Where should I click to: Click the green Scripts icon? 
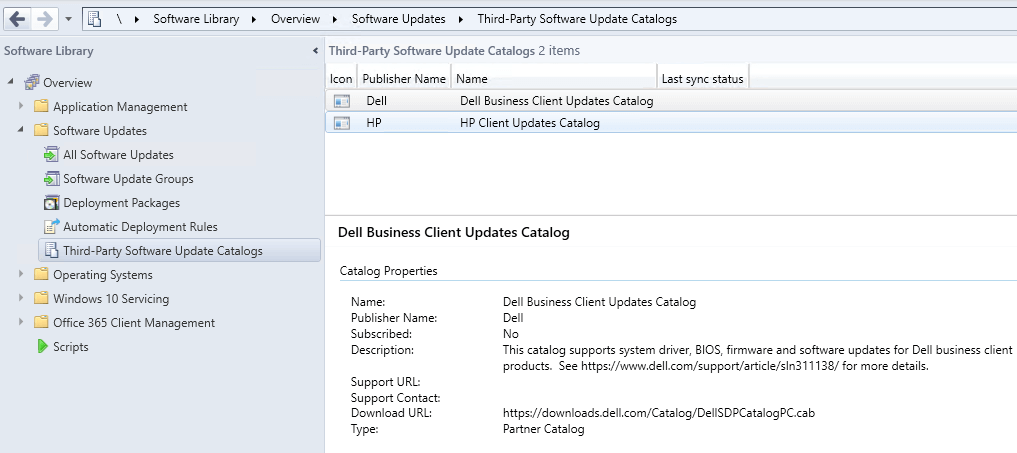42,347
